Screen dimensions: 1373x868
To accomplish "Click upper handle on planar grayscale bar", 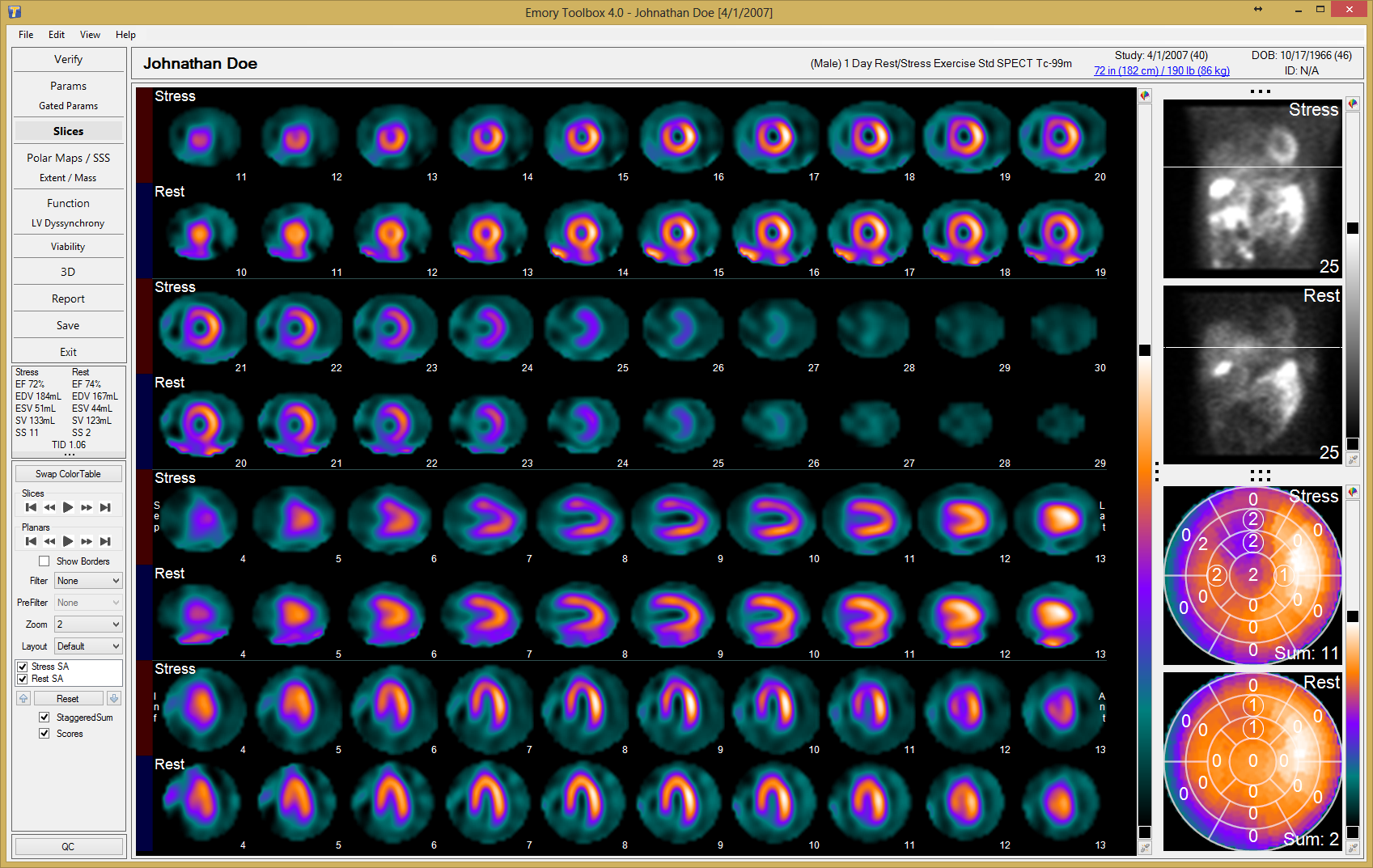I will pos(1352,228).
